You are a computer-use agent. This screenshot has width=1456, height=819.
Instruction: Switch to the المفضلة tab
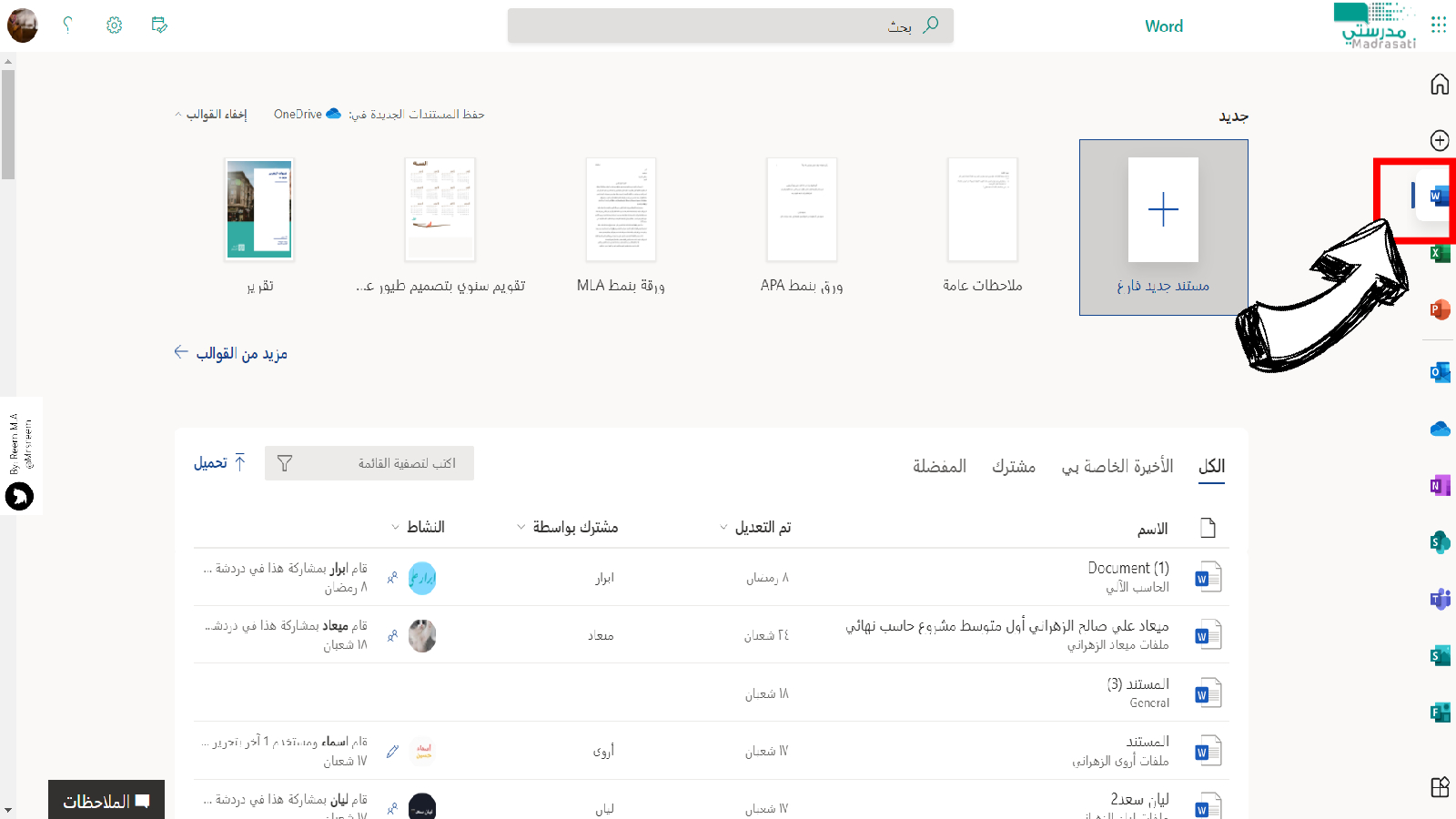[x=939, y=466]
